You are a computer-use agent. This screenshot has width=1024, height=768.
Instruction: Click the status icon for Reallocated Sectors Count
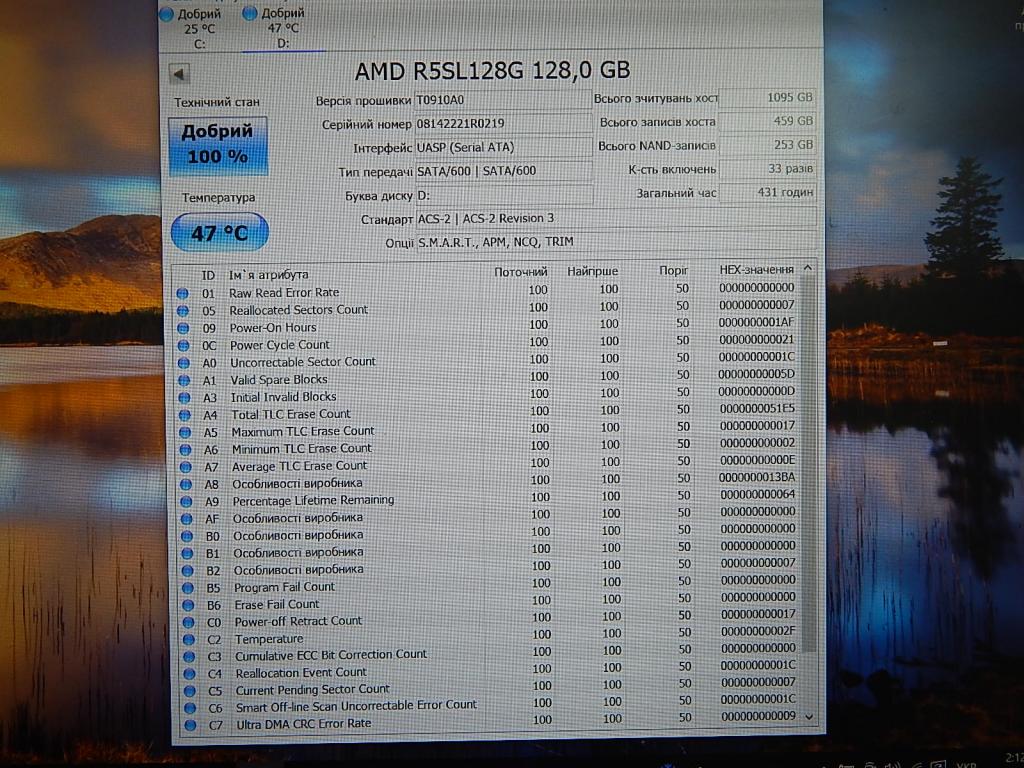click(x=183, y=311)
